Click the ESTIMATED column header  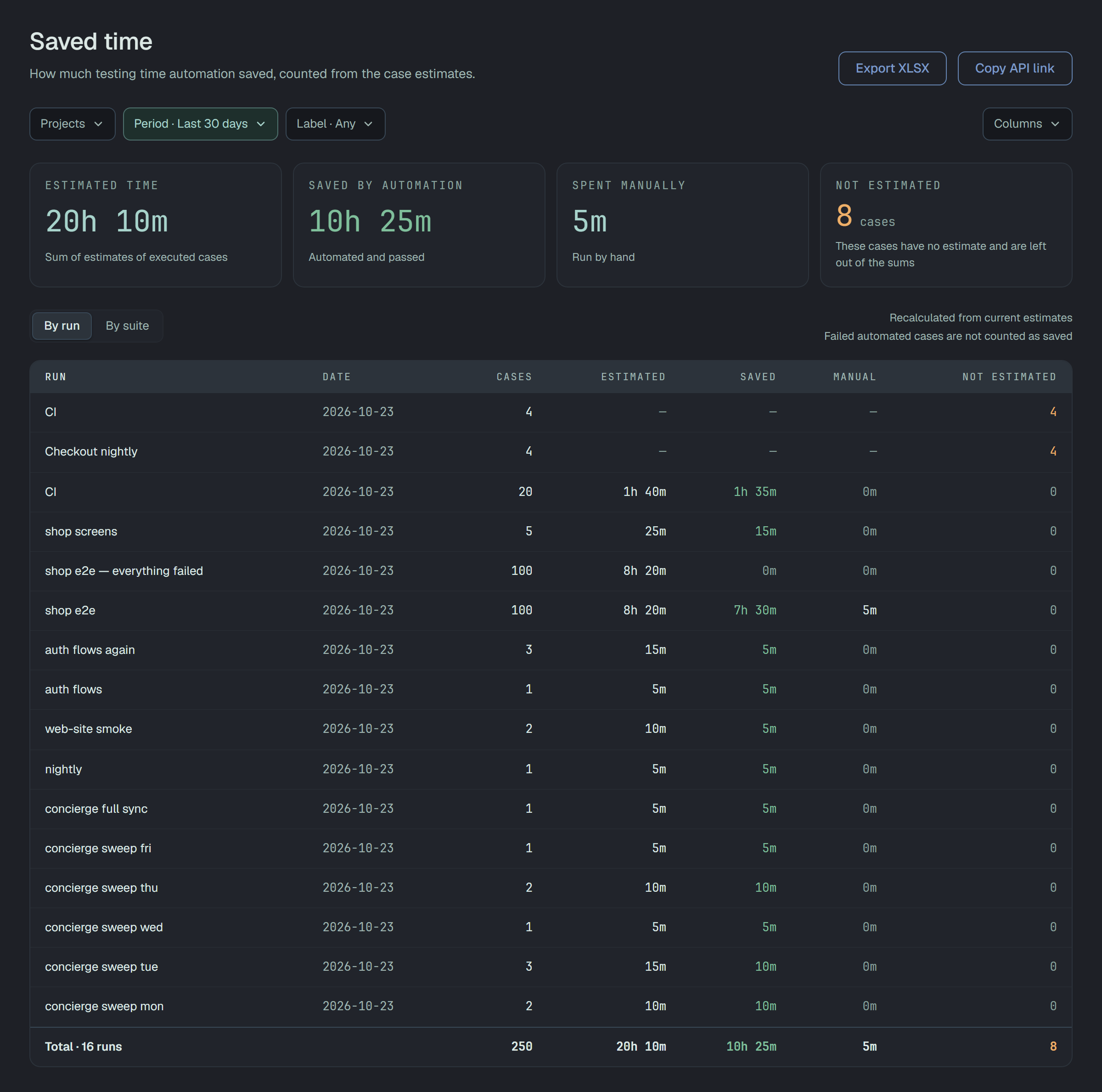pyautogui.click(x=633, y=377)
